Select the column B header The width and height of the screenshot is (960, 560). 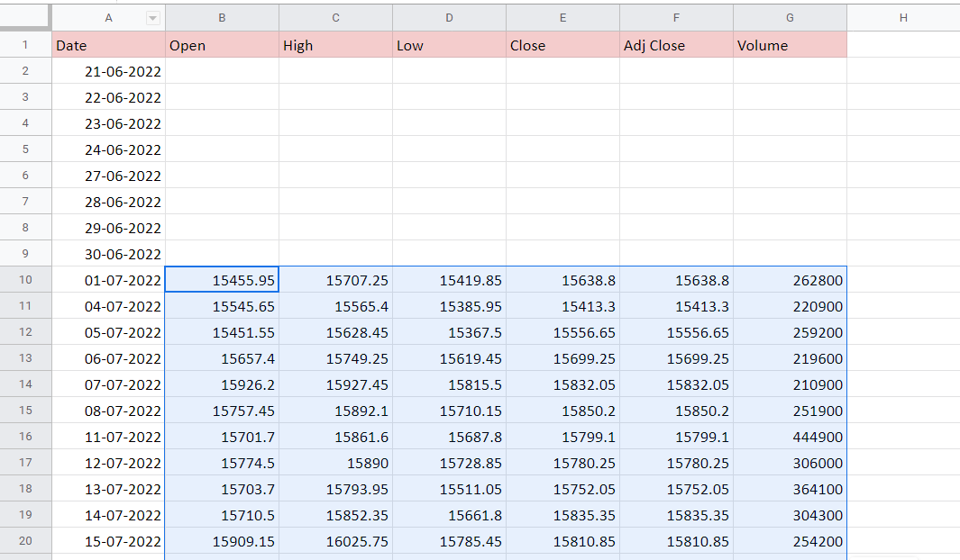222,18
